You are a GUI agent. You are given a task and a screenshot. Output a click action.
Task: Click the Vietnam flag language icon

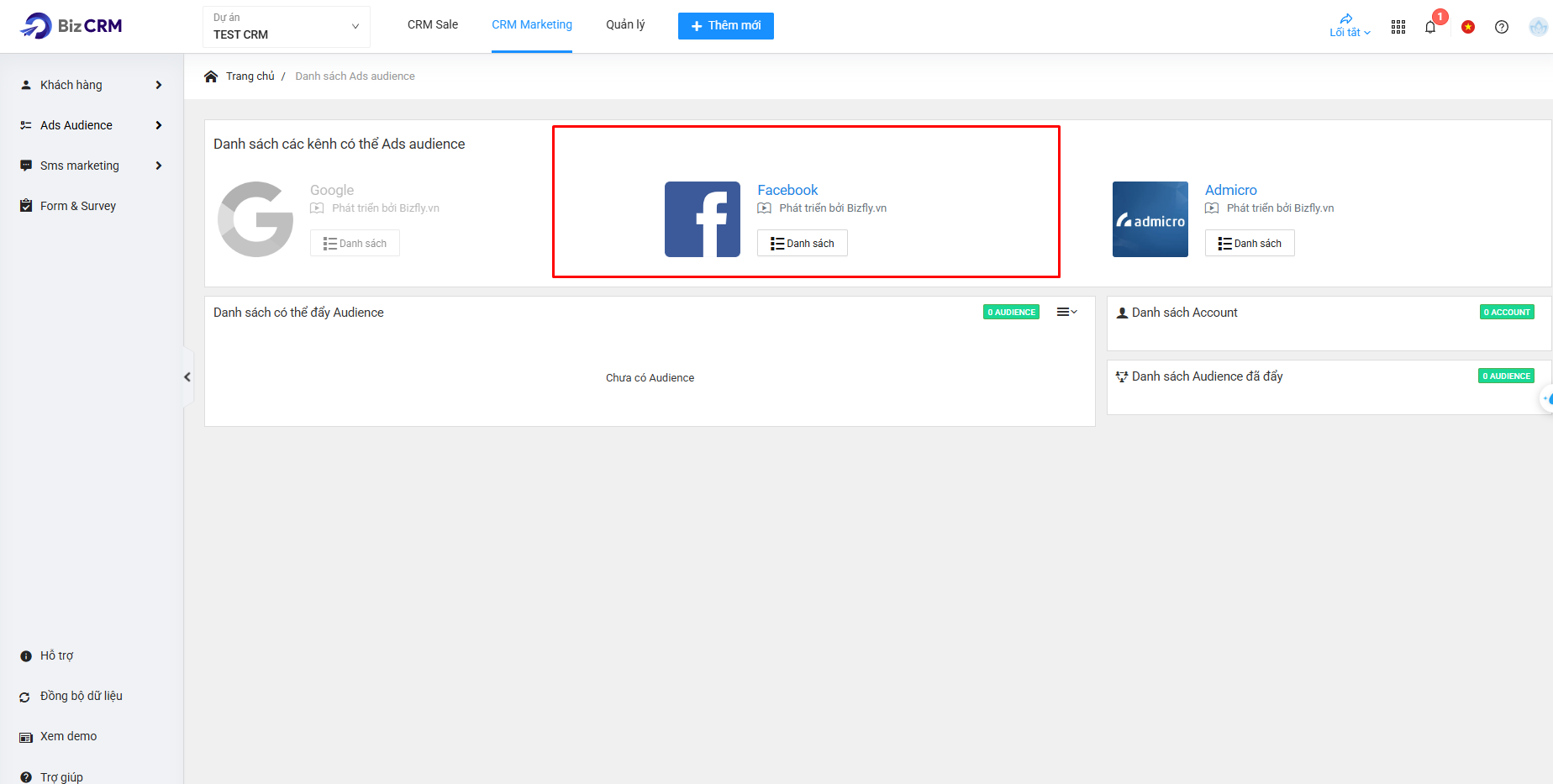pyautogui.click(x=1468, y=27)
